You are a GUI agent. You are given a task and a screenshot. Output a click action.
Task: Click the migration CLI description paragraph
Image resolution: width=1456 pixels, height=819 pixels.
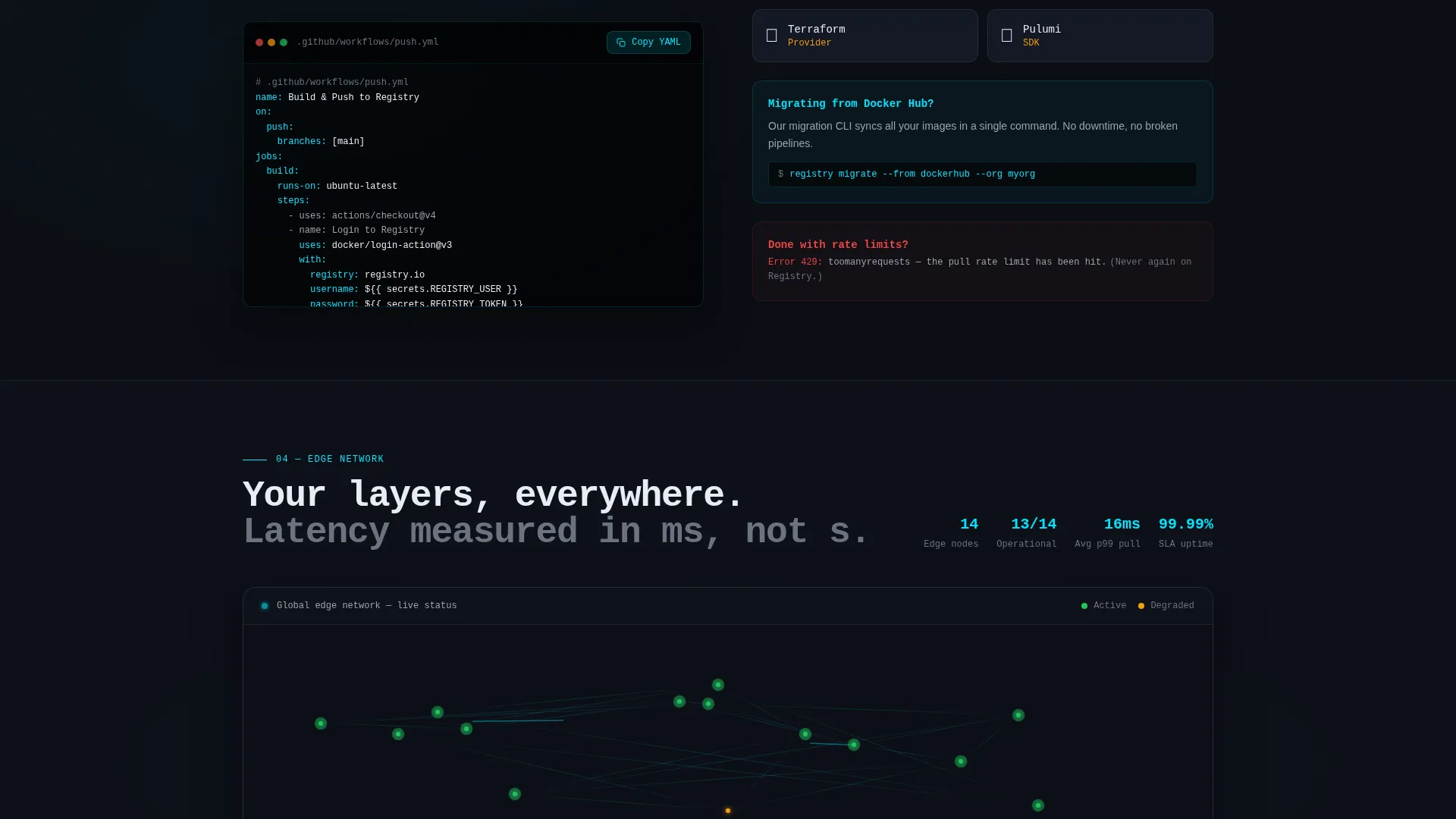pyautogui.click(x=973, y=135)
